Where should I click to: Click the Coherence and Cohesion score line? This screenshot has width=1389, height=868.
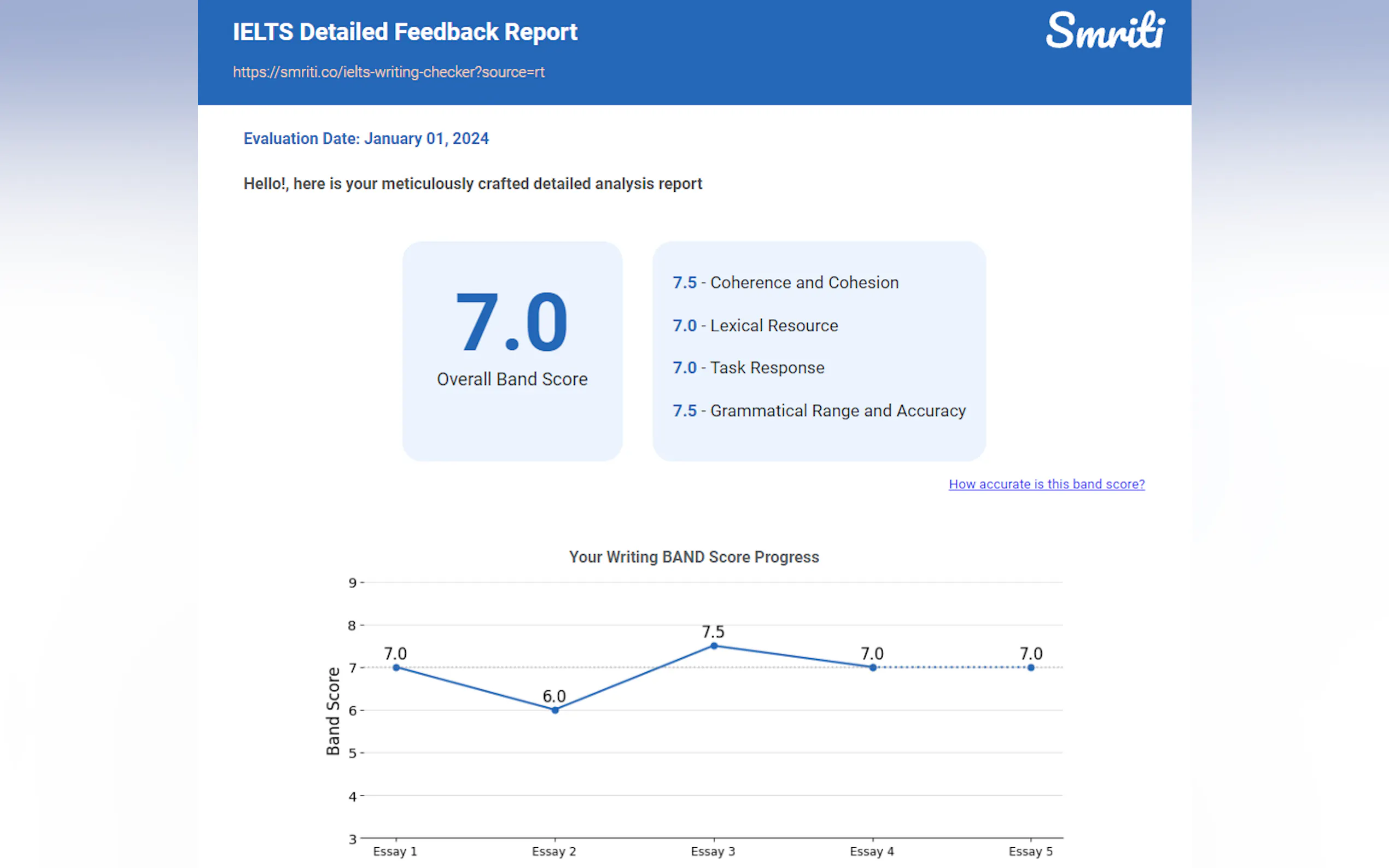785,283
